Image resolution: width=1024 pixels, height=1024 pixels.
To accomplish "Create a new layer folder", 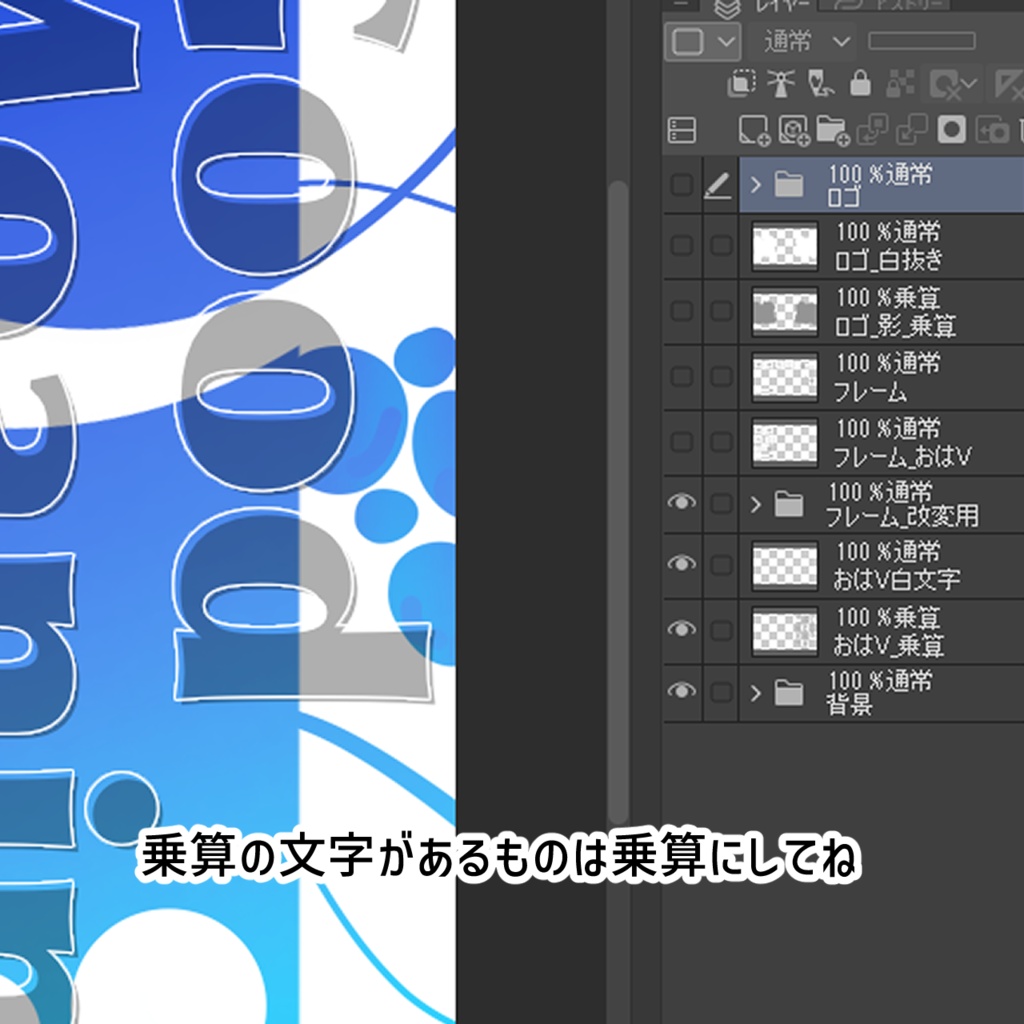I will 831,129.
